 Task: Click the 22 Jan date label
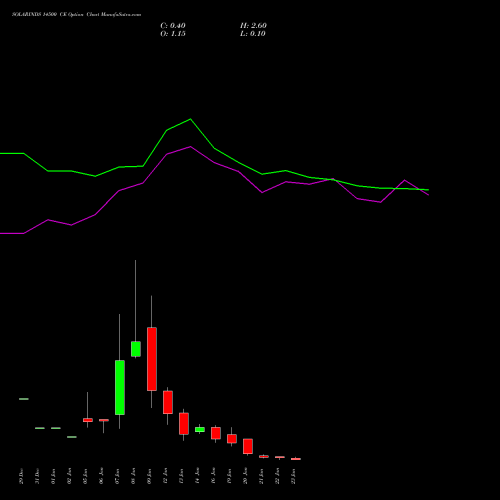click(278, 476)
